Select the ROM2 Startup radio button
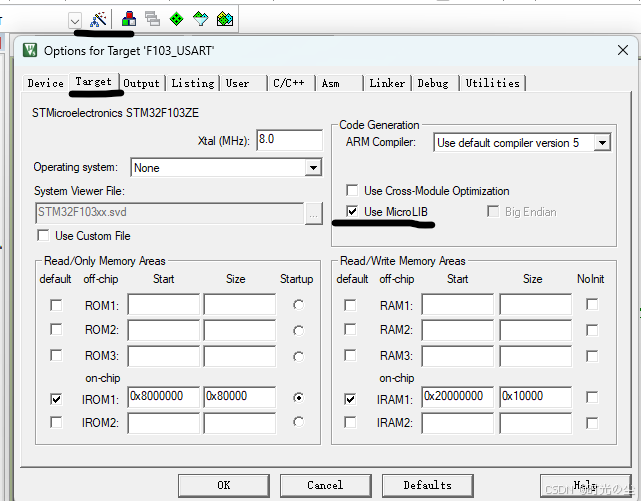The height and width of the screenshot is (501, 641). click(x=298, y=330)
